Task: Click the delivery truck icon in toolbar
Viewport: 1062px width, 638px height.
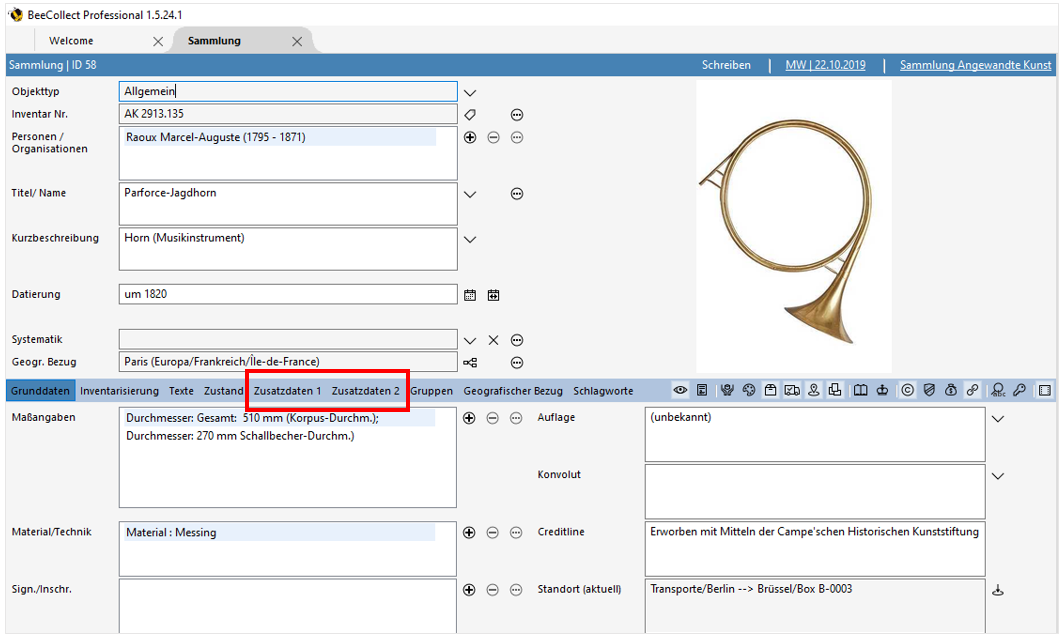Action: (792, 391)
